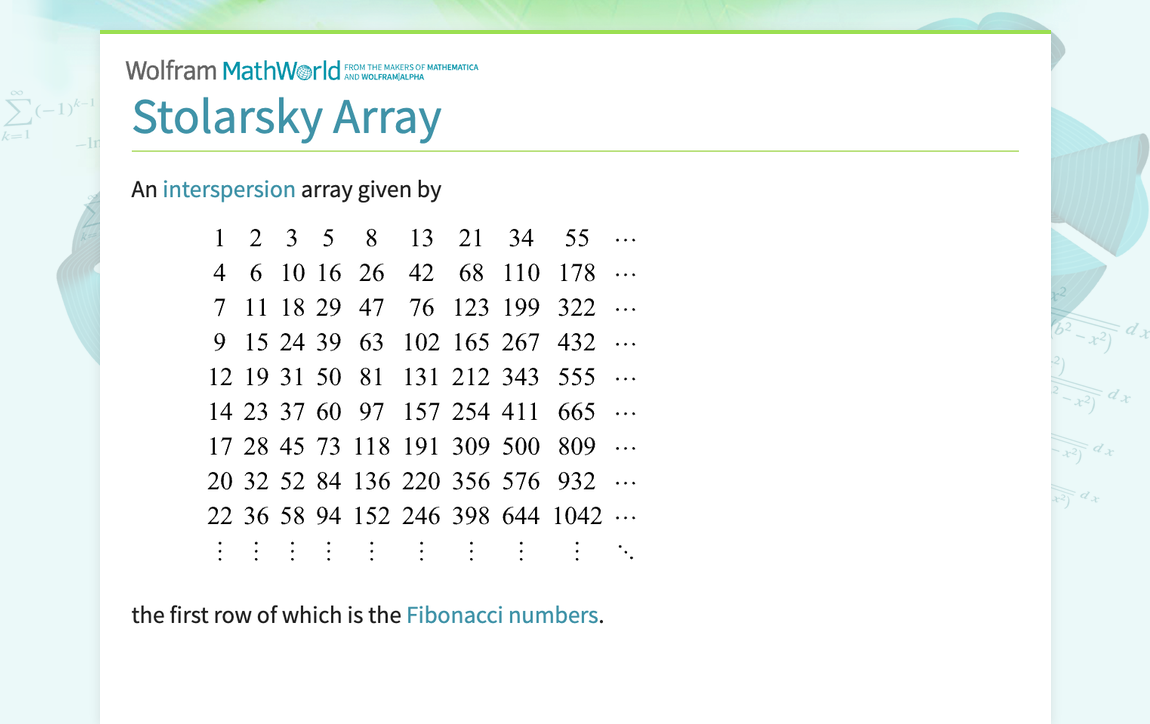Screen dimensions: 1150x724
Task: Click the horizontal ellipsis ending the first row
Action: tap(626, 238)
